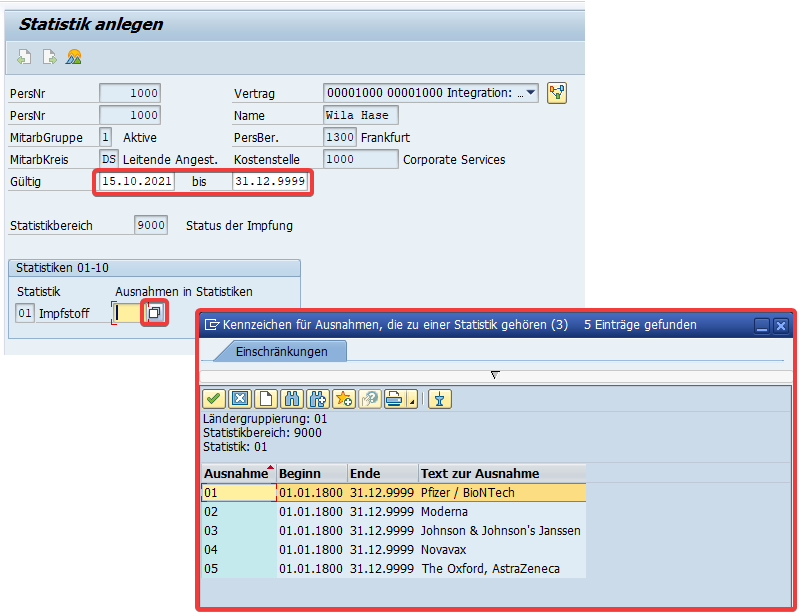
Task: Open the organizational assignment icon beside Vertrag
Action: click(557, 93)
